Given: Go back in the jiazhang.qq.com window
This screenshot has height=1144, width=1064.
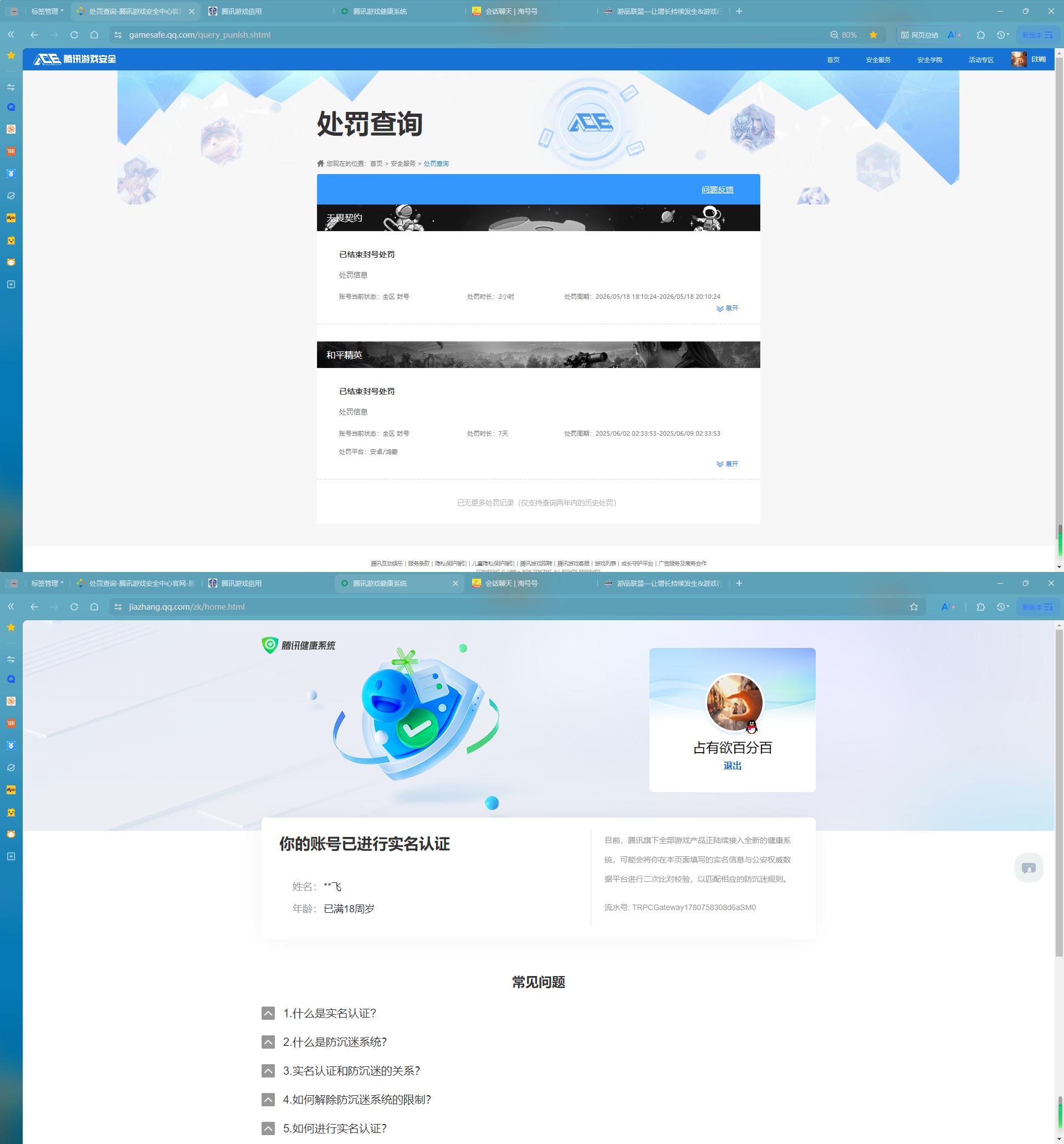Looking at the screenshot, I should click(x=34, y=607).
